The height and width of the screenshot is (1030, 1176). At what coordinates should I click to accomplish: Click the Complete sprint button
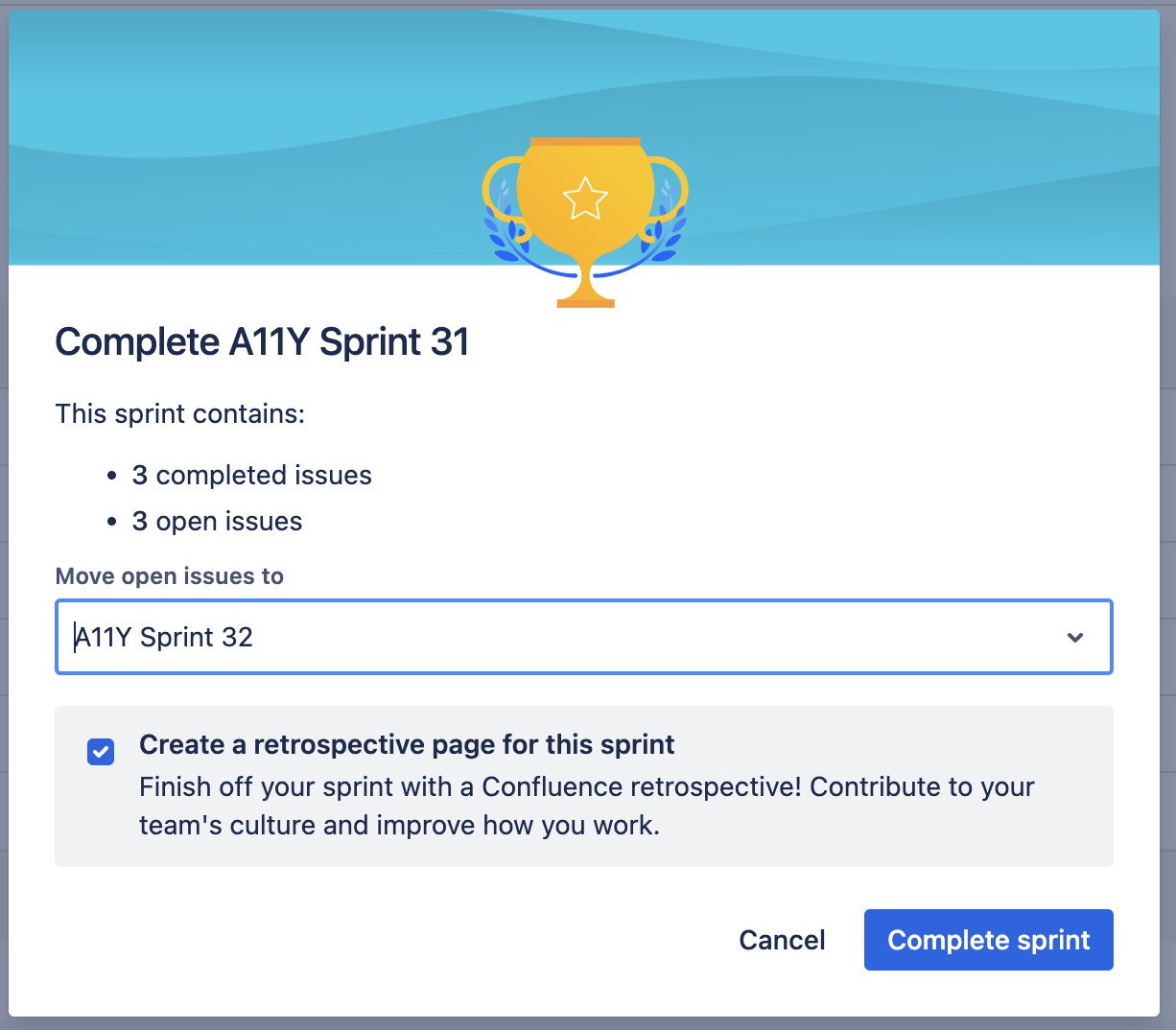tap(989, 940)
